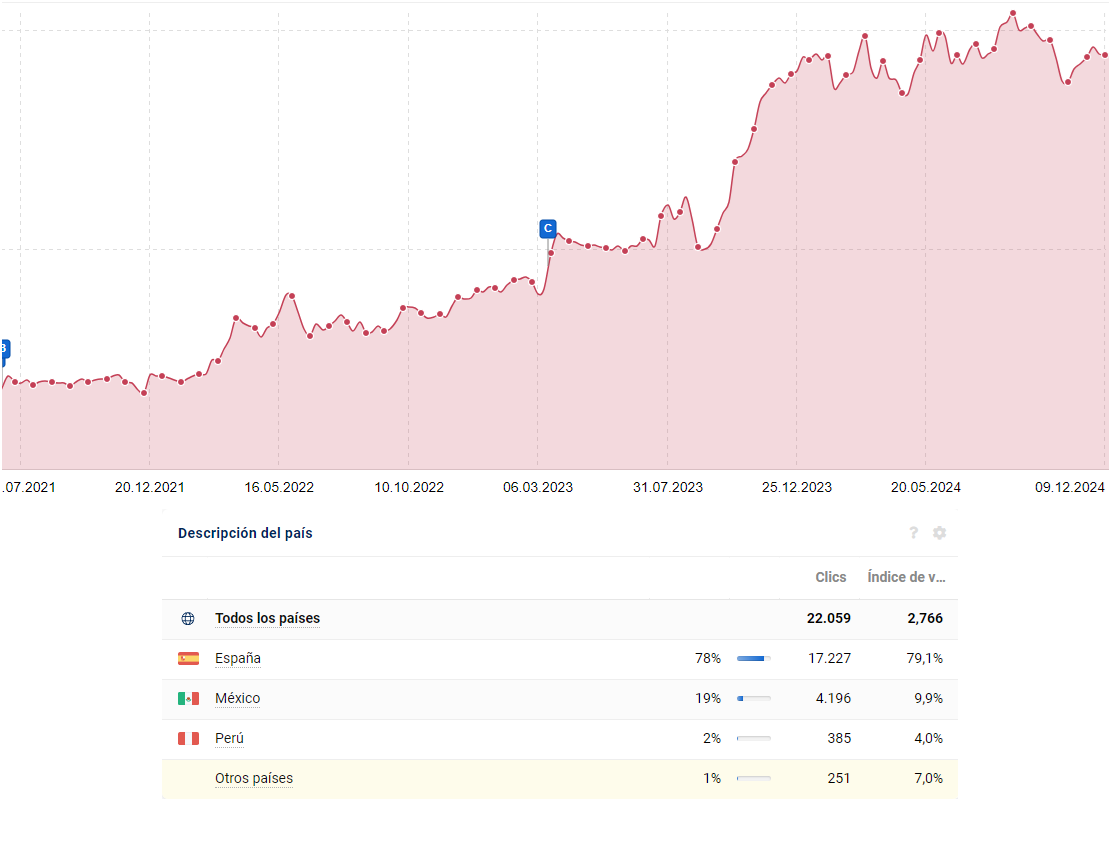The image size is (1109, 864).
Task: Open the Otros países link
Action: [254, 778]
